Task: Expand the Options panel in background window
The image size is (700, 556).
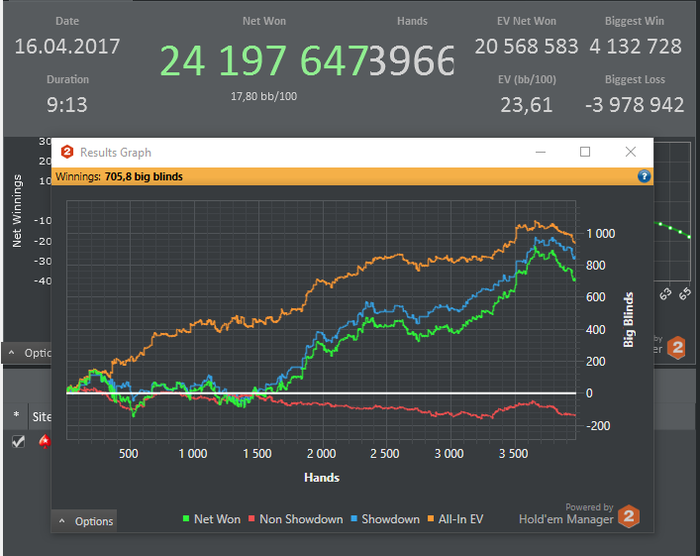Action: [x=27, y=353]
